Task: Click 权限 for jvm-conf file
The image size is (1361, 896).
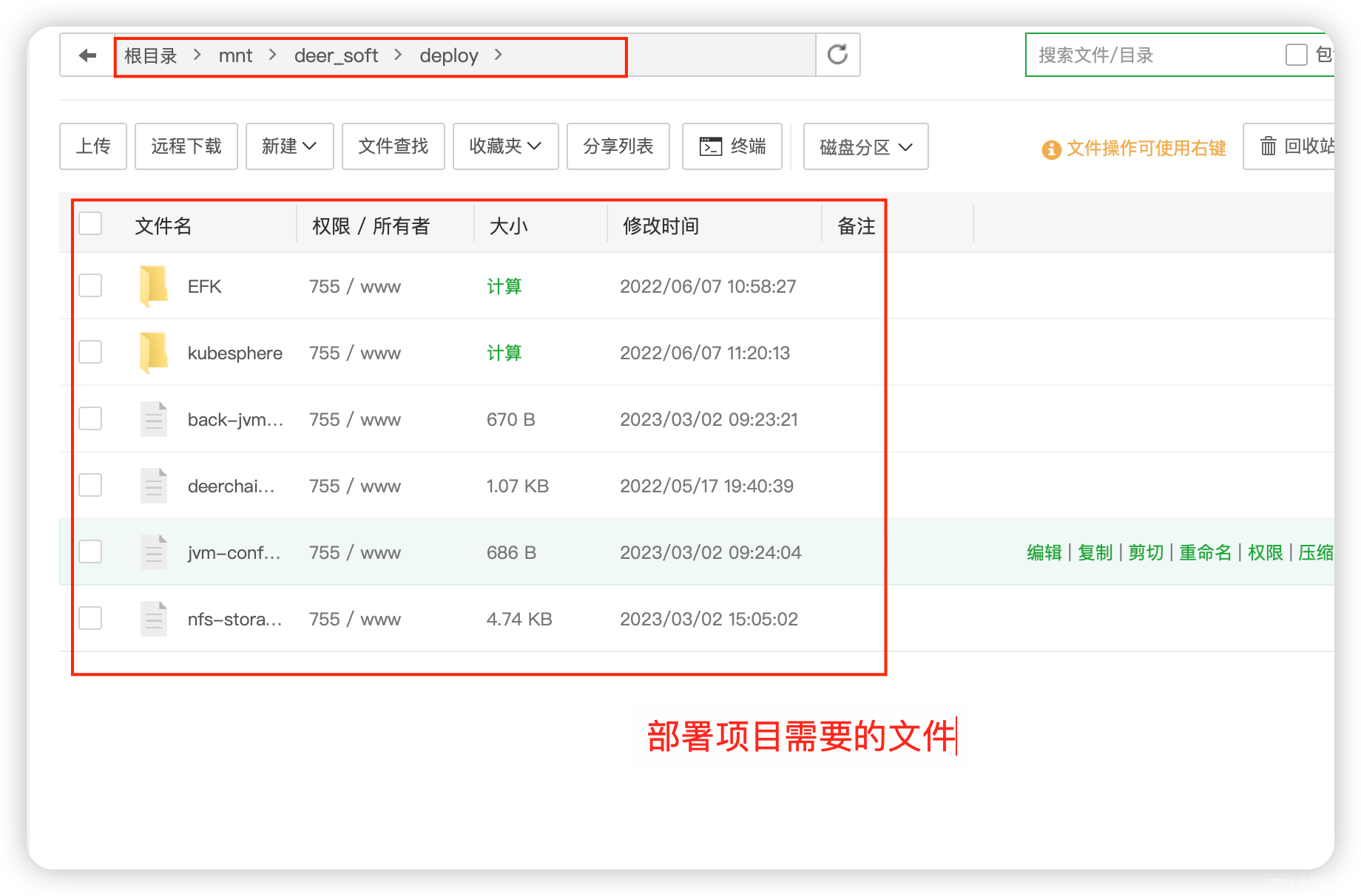Action: (1266, 552)
